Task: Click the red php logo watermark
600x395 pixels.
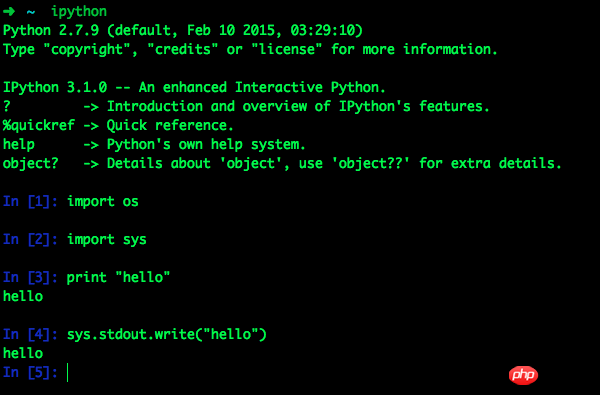Action: pos(523,375)
